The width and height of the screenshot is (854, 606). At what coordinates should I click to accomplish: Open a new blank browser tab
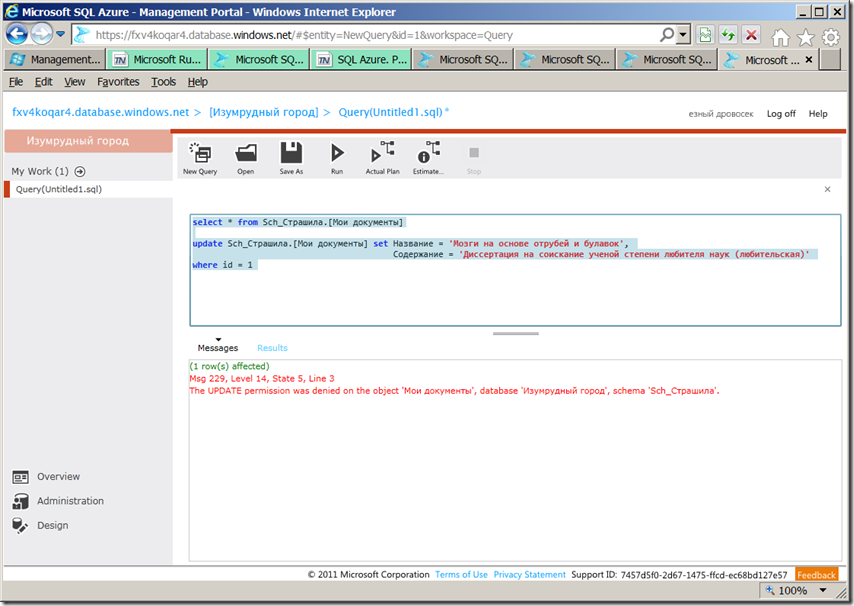pos(830,59)
